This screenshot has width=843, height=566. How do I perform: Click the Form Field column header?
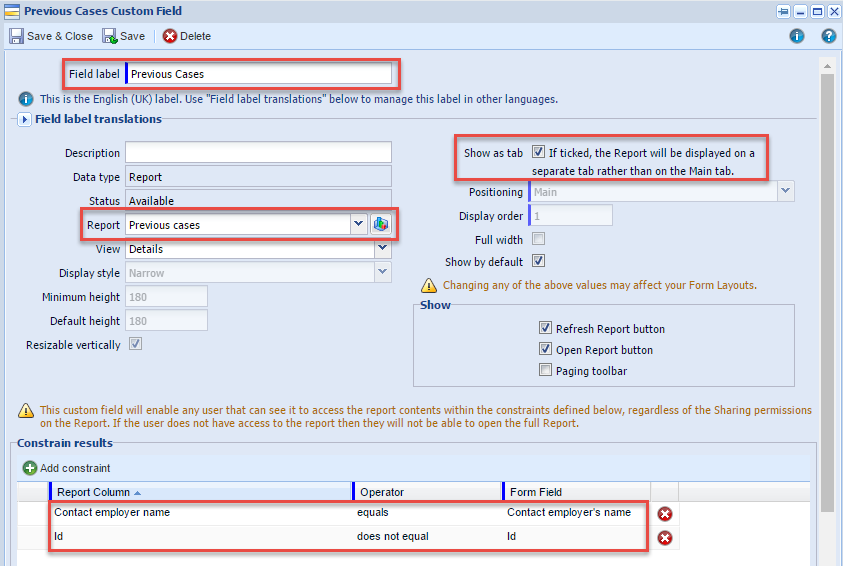tap(576, 492)
